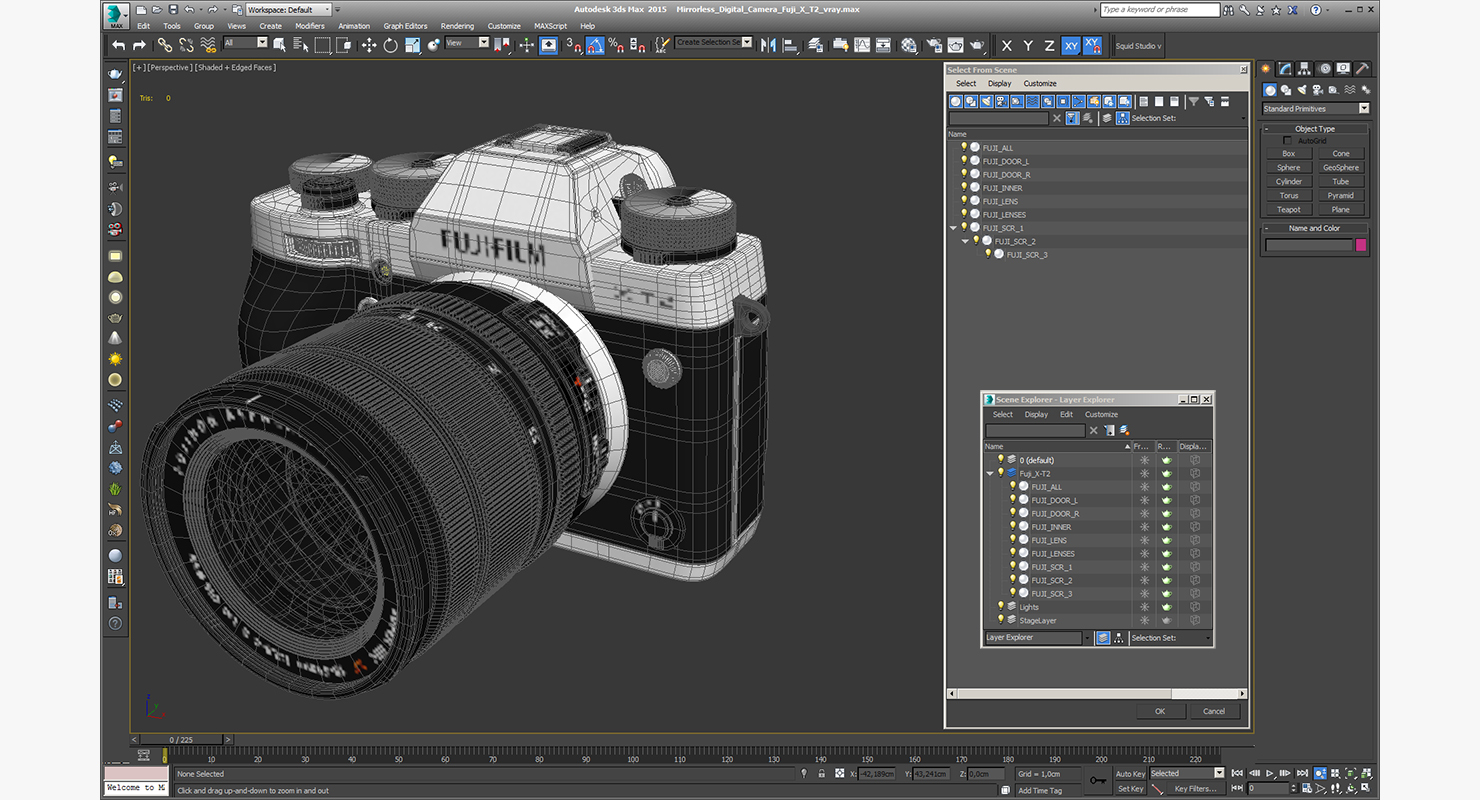Open the Utilities hammer tab

(x=1362, y=69)
